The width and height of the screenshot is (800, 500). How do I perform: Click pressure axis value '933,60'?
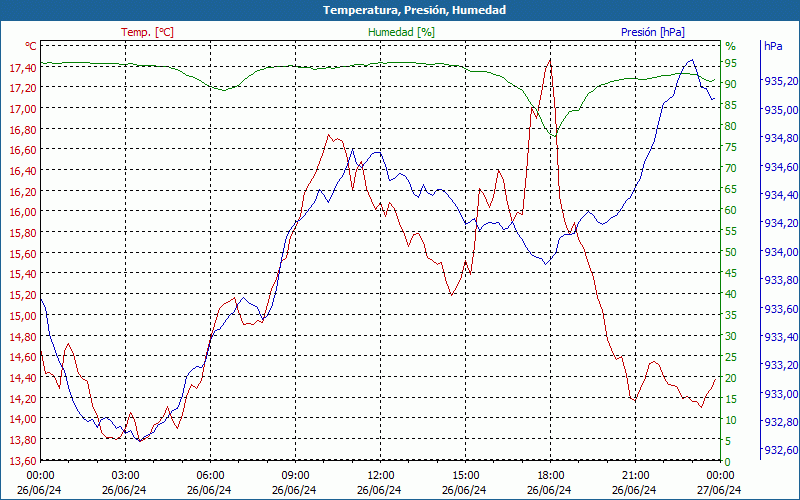(x=781, y=308)
